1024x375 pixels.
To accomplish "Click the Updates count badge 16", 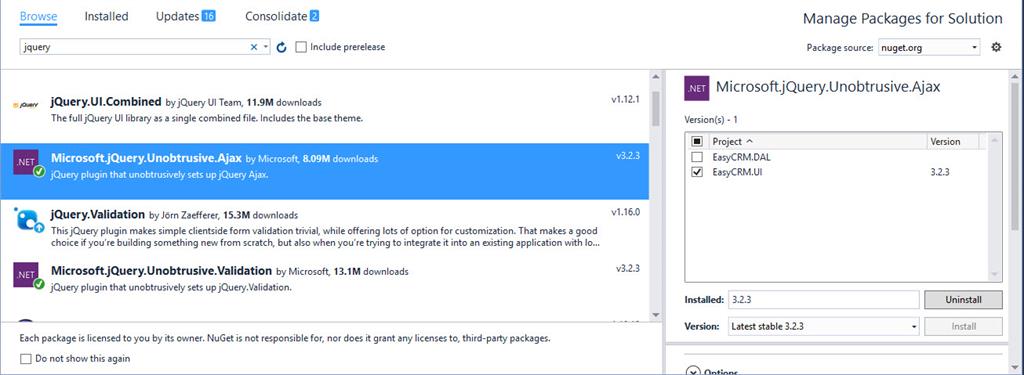I will 208,16.
